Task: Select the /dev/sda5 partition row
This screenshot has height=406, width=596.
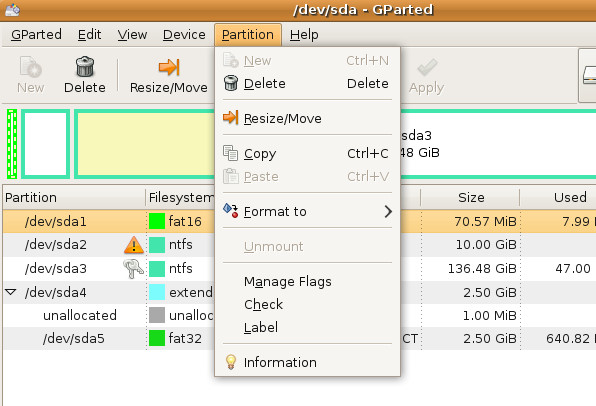Action: coord(300,338)
